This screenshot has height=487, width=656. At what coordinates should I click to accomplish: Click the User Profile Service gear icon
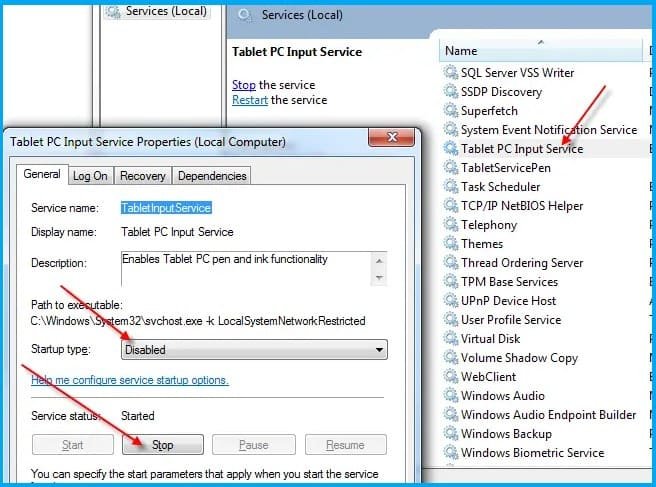451,319
